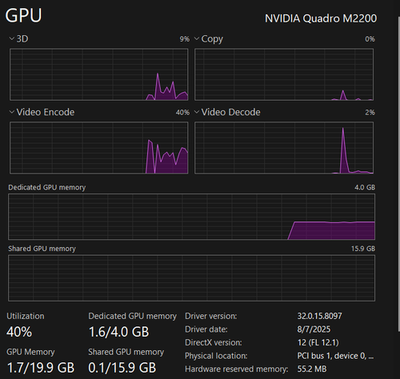Click the NVIDIA Quadro M2200 device name
400x379 pixels.
coord(321,18)
